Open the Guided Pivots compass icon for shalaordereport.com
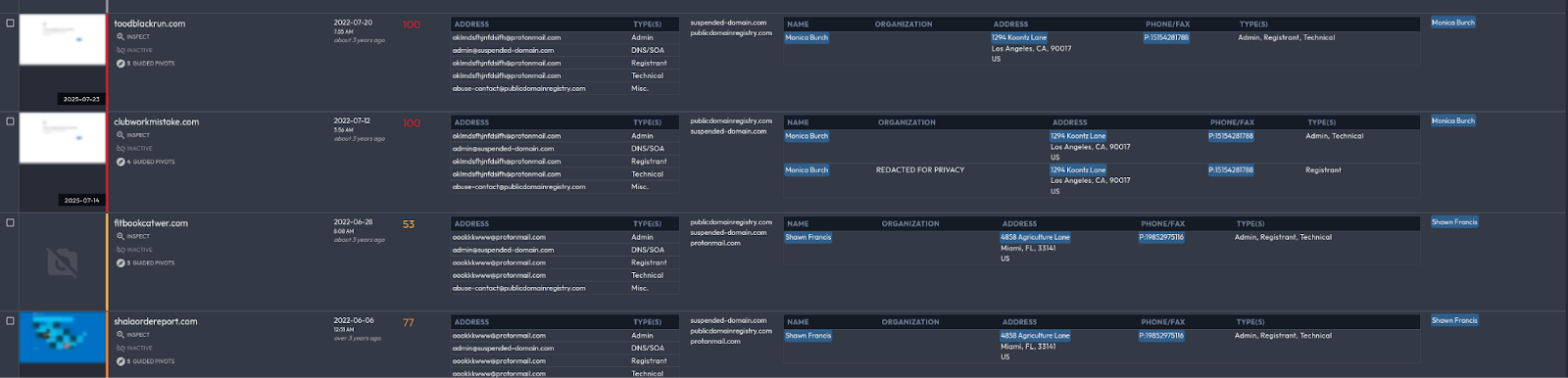The height and width of the screenshot is (378, 1568). point(121,361)
